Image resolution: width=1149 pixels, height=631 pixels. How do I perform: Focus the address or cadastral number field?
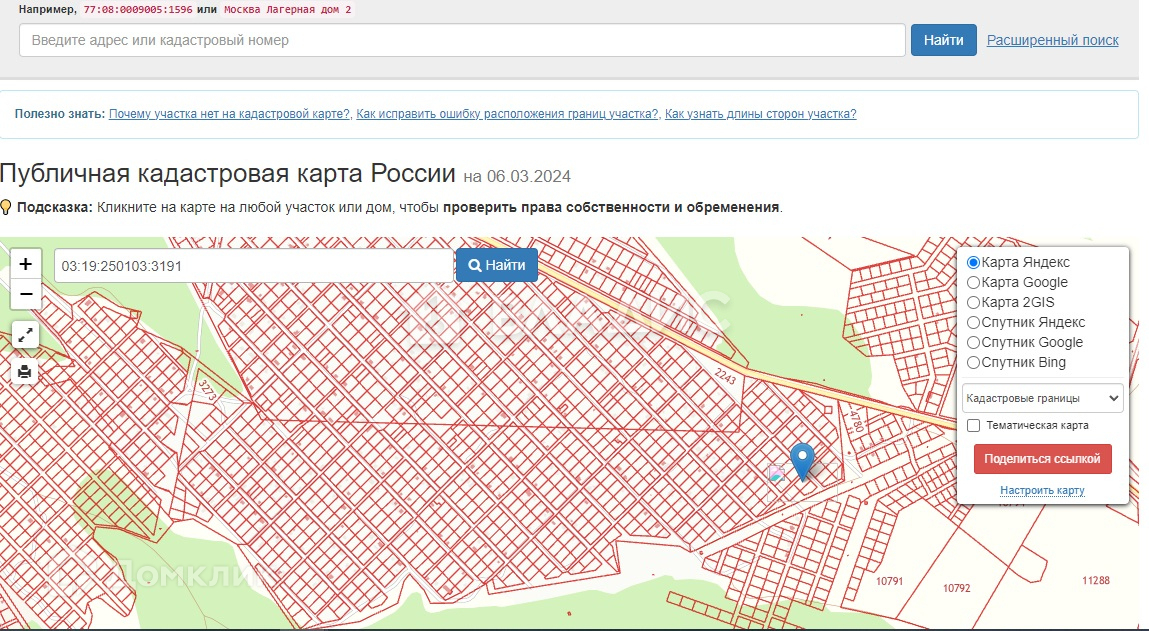pos(462,40)
